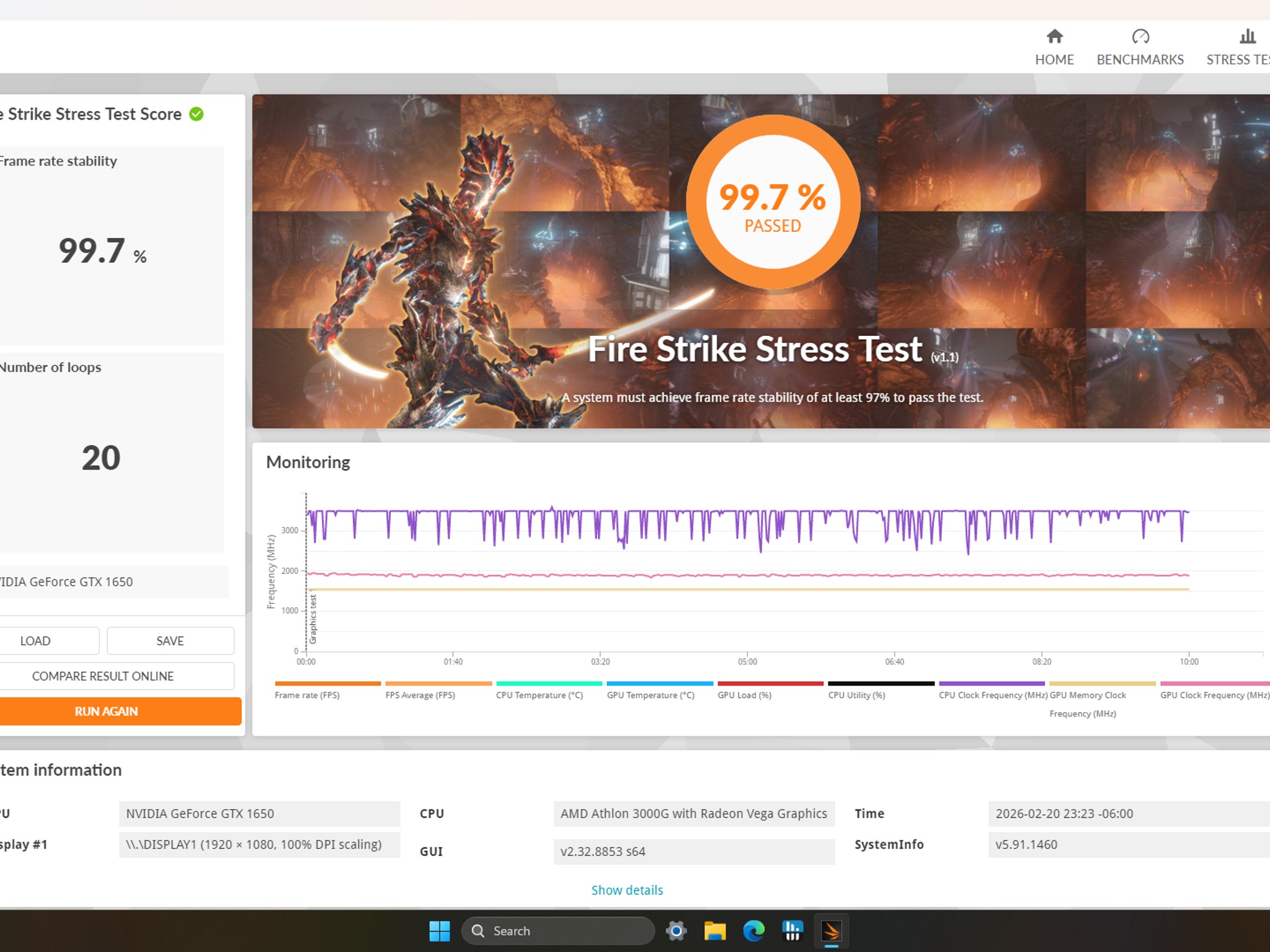Click the home house icon
Screen dimensions: 1270x952
[1054, 37]
